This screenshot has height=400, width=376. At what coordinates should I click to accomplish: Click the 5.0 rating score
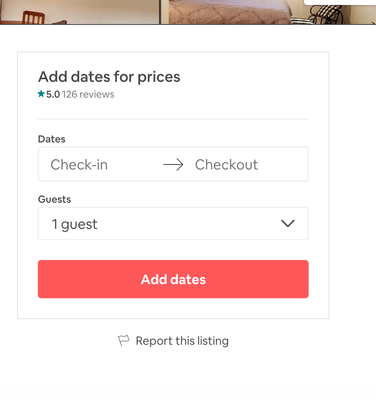[x=53, y=94]
